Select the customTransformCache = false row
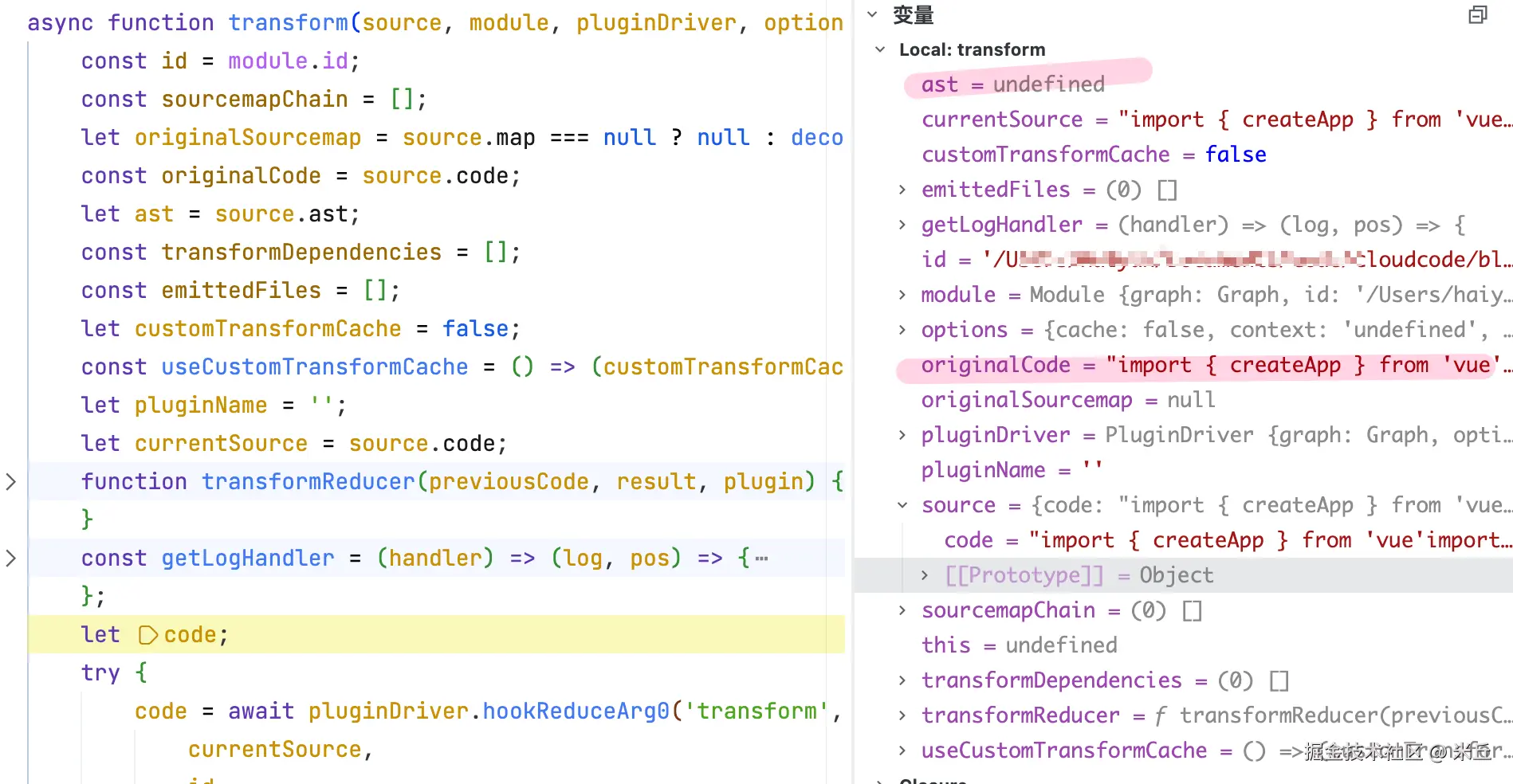 [x=1183, y=155]
